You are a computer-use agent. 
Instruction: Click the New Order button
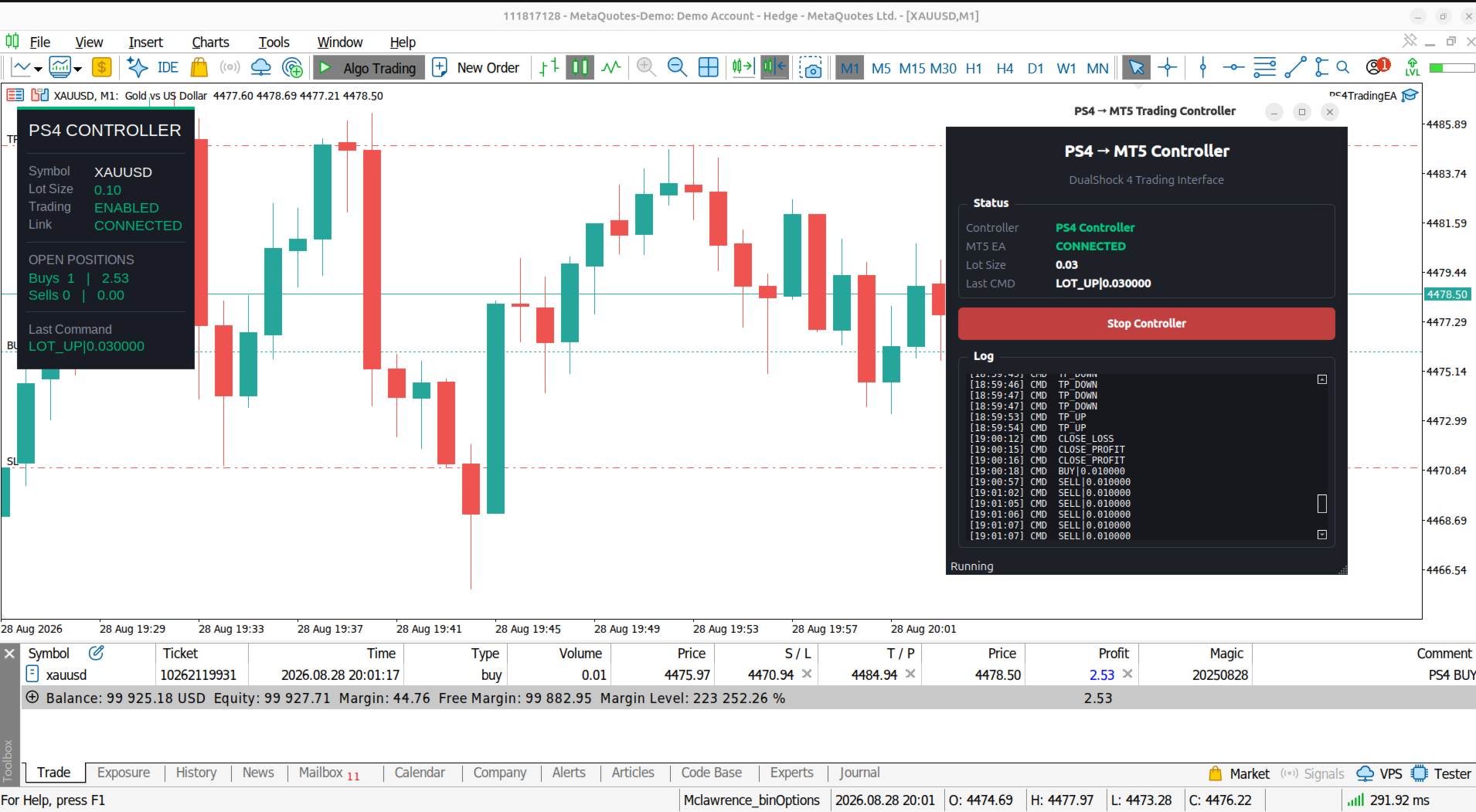coord(475,68)
